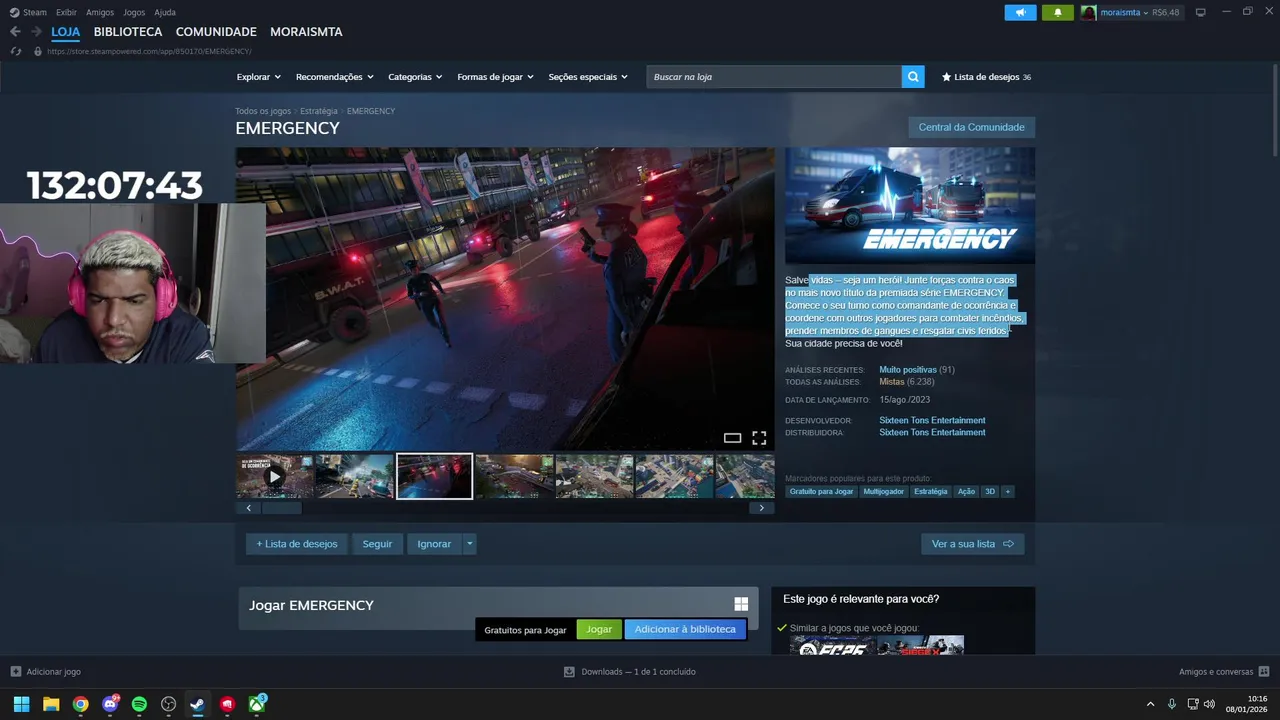Screen dimensions: 1280x720
Task: Open the Amigos menu
Action: tap(100, 12)
